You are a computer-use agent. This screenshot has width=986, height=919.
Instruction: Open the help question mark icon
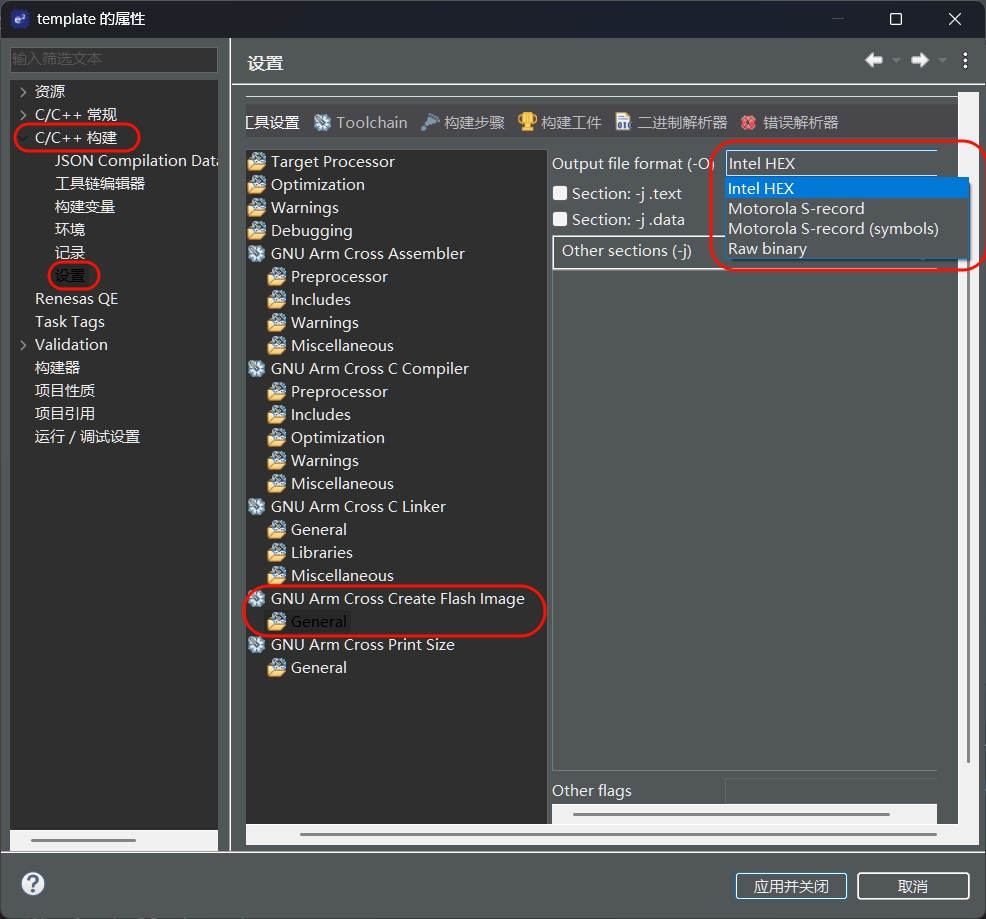[x=33, y=884]
